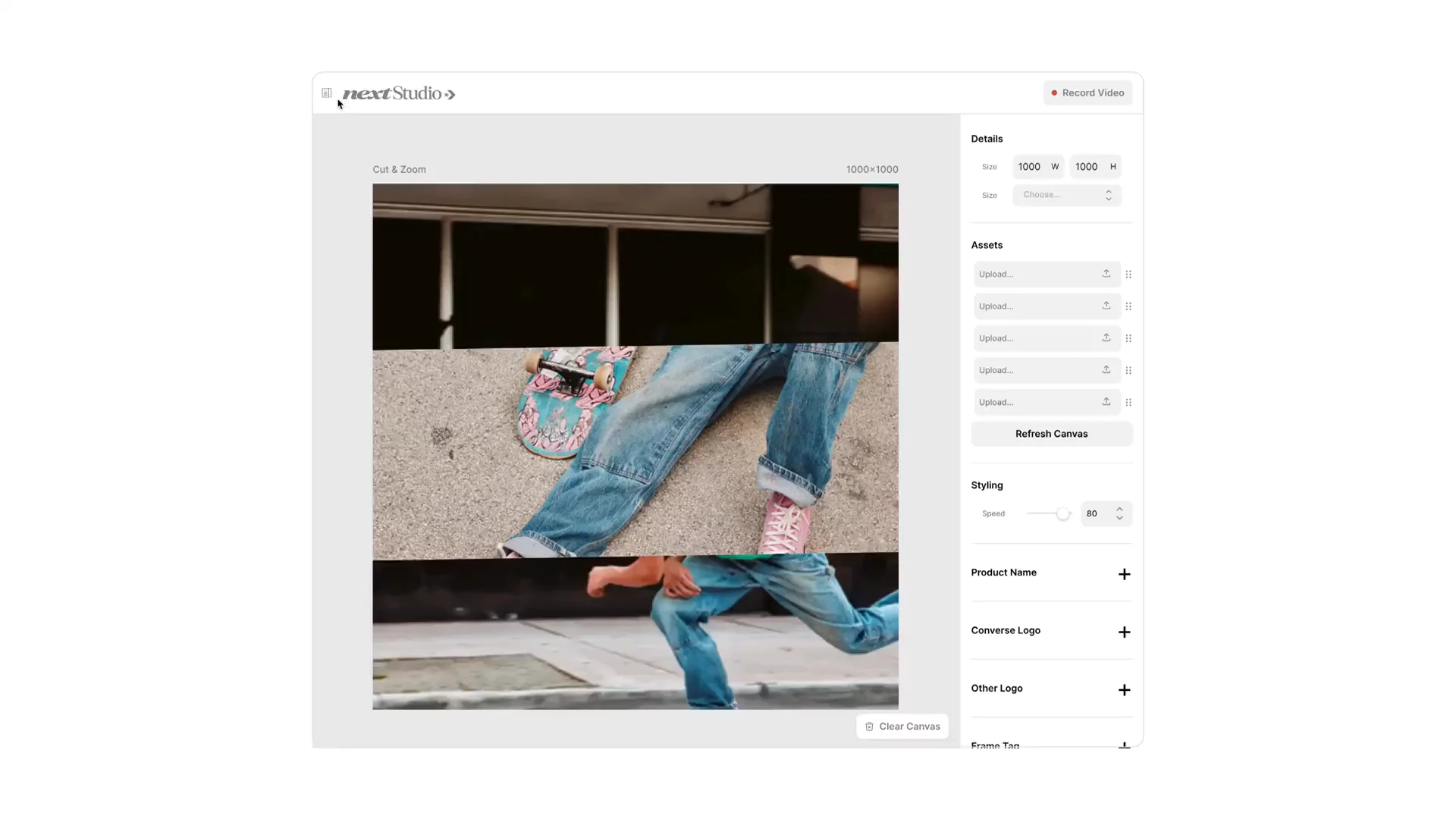
Task: Expand the Product Name section
Action: [1124, 574]
